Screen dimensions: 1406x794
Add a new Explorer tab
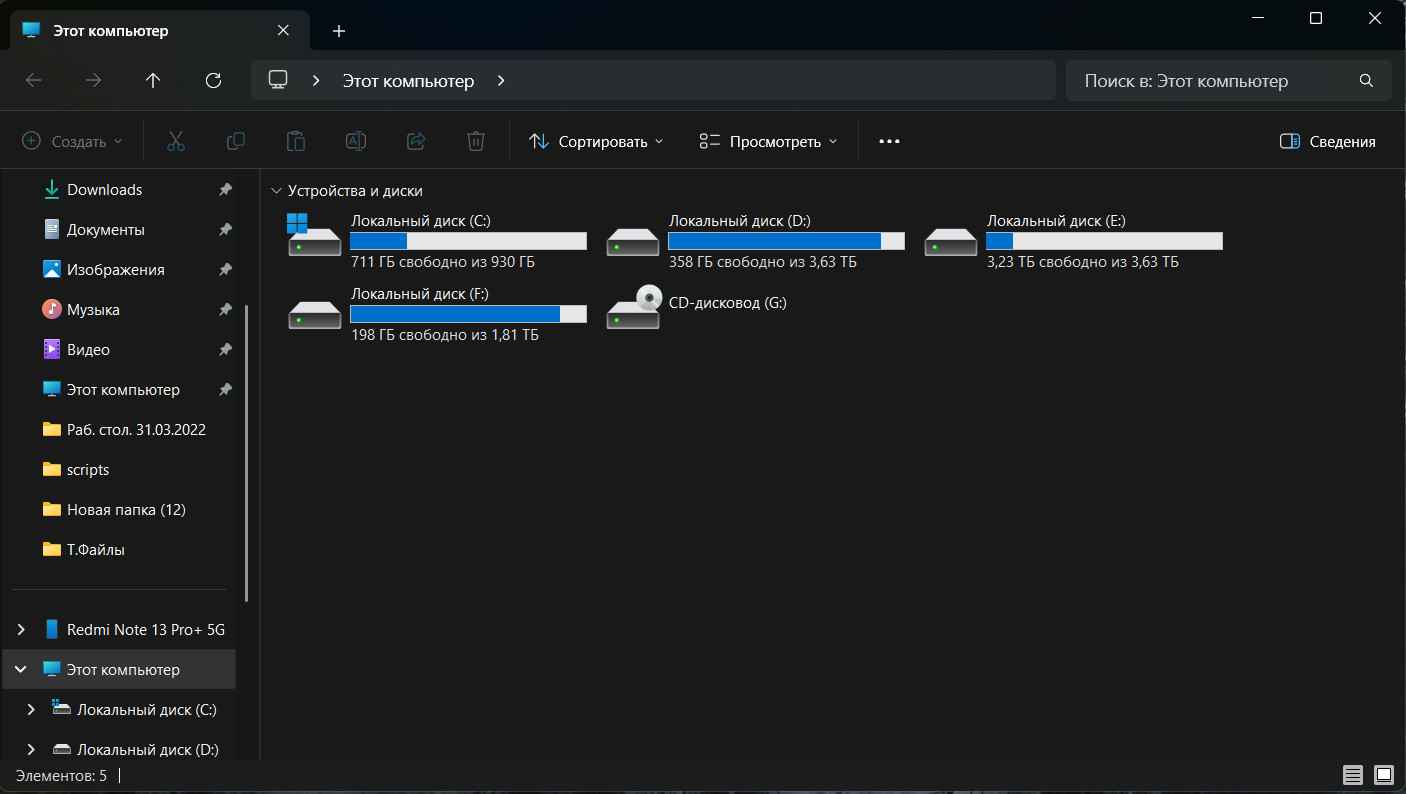[x=339, y=31]
